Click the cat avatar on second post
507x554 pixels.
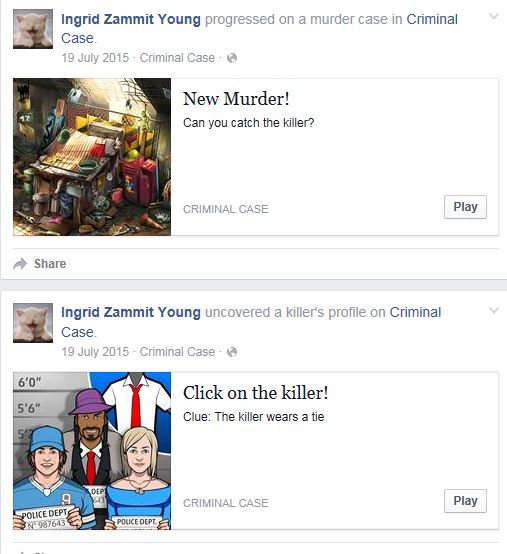33,323
